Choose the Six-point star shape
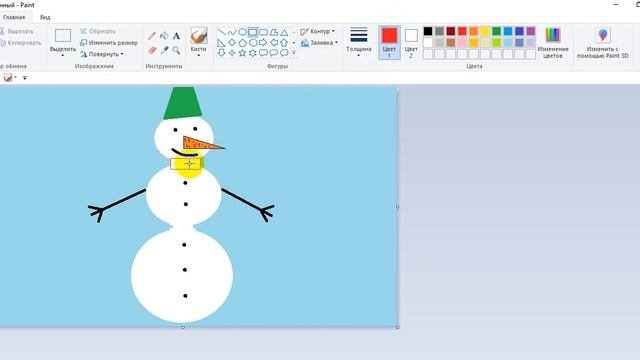This screenshot has width=640, height=360. click(253, 53)
